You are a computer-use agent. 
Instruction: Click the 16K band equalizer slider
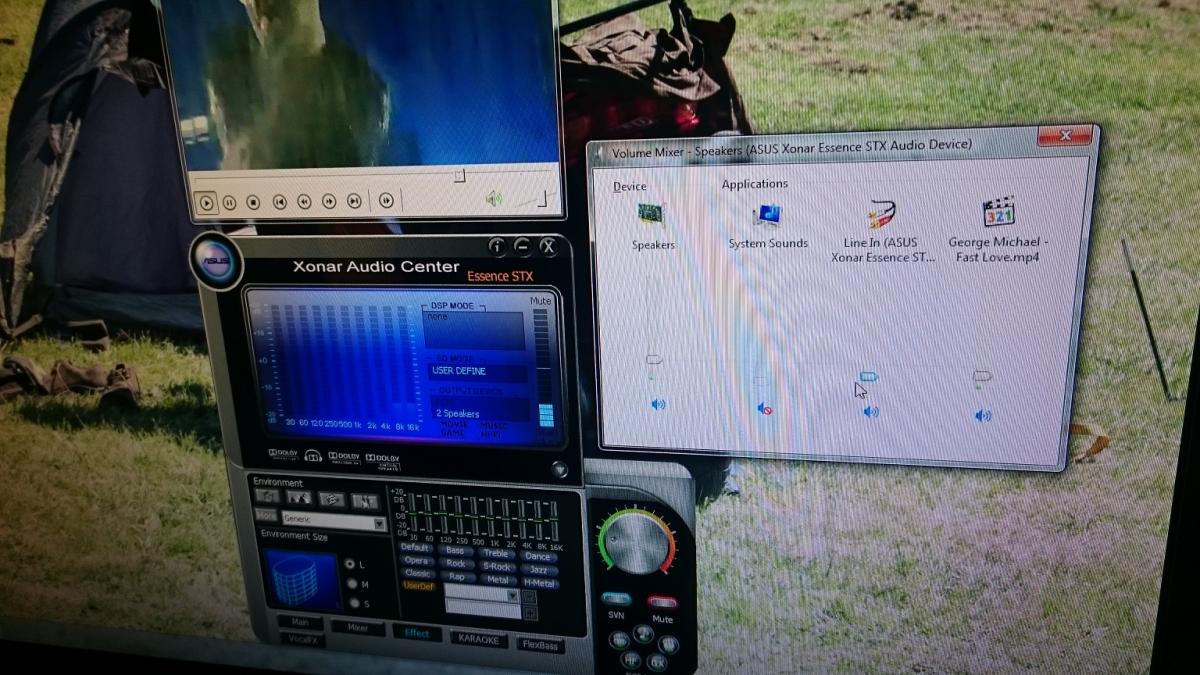(x=554, y=521)
